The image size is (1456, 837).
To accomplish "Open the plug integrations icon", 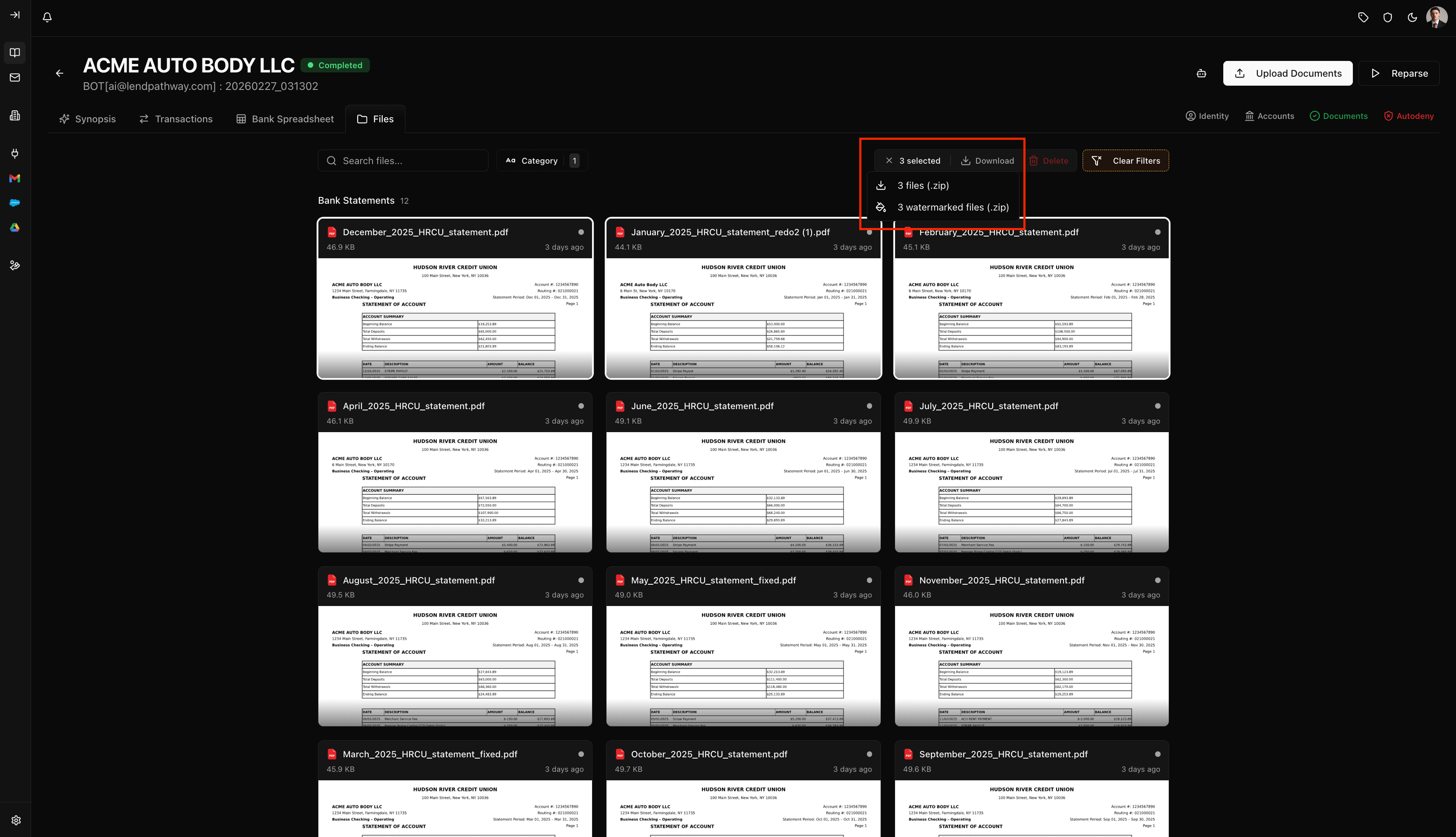I will pos(15,153).
